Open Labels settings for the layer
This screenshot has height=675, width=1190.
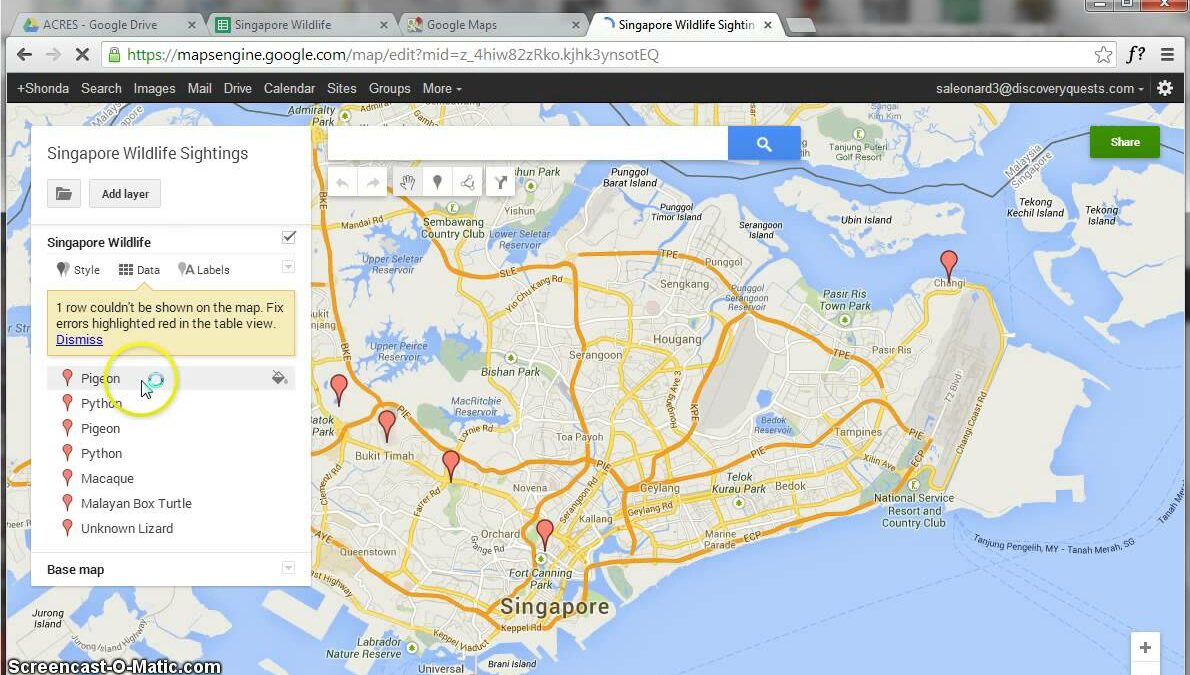point(204,269)
